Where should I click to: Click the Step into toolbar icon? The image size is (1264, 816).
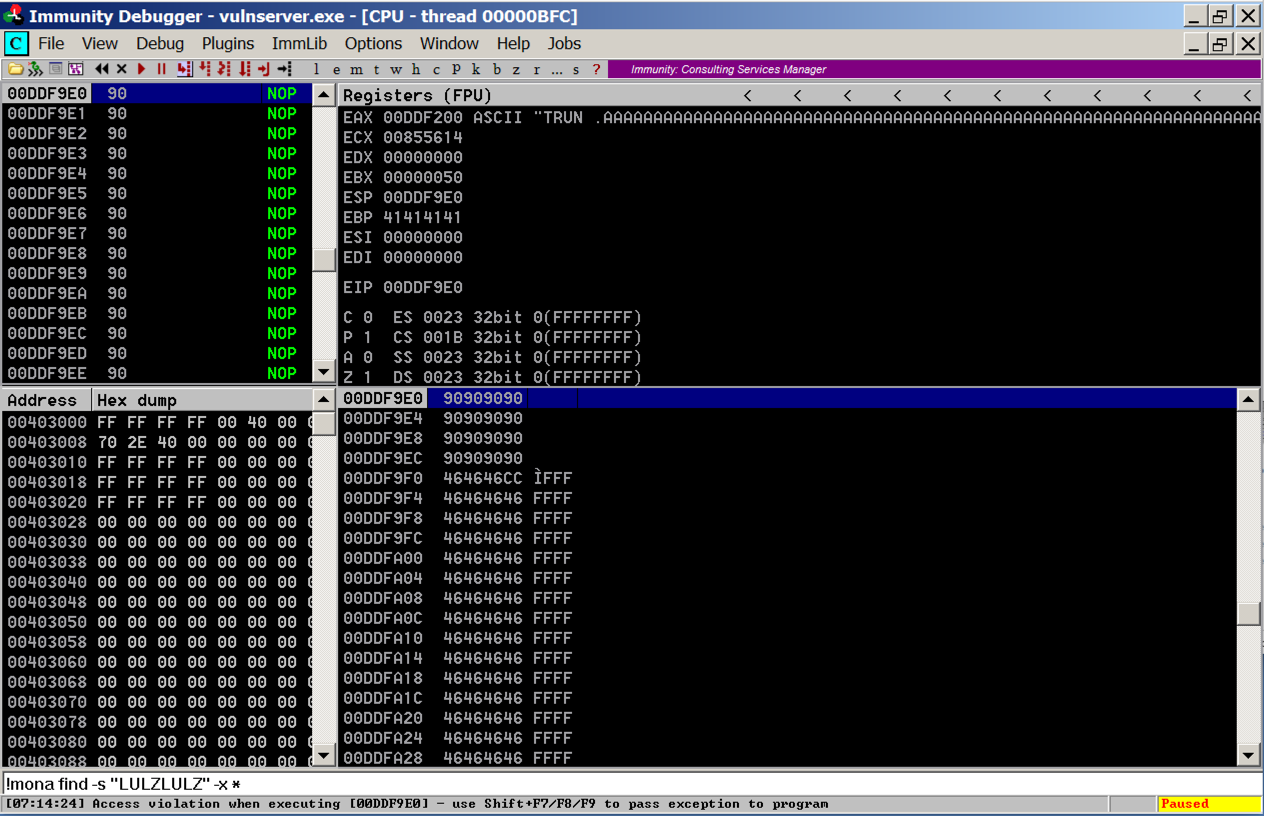(183, 69)
